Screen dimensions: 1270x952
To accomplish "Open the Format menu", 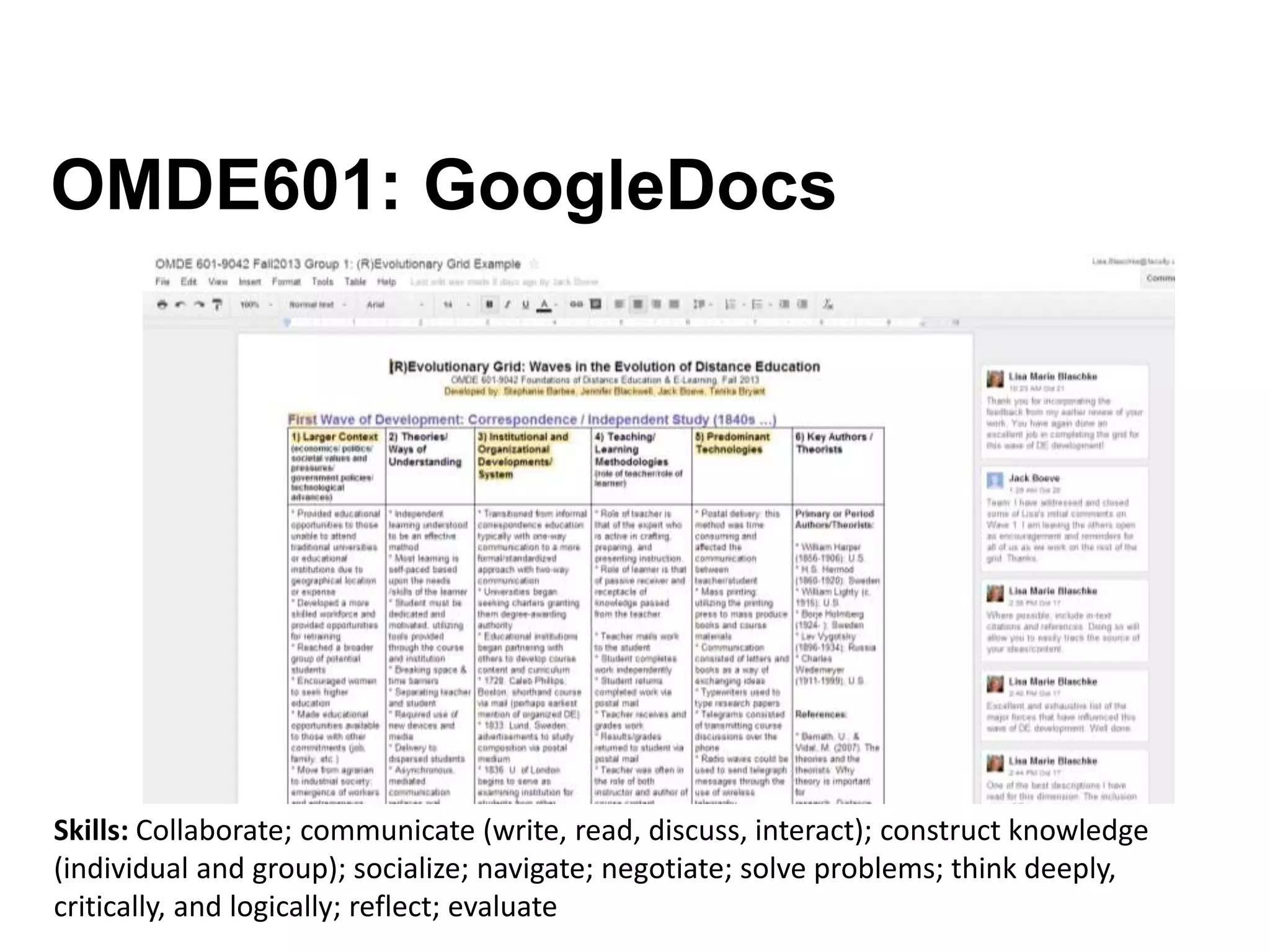I will click(286, 282).
